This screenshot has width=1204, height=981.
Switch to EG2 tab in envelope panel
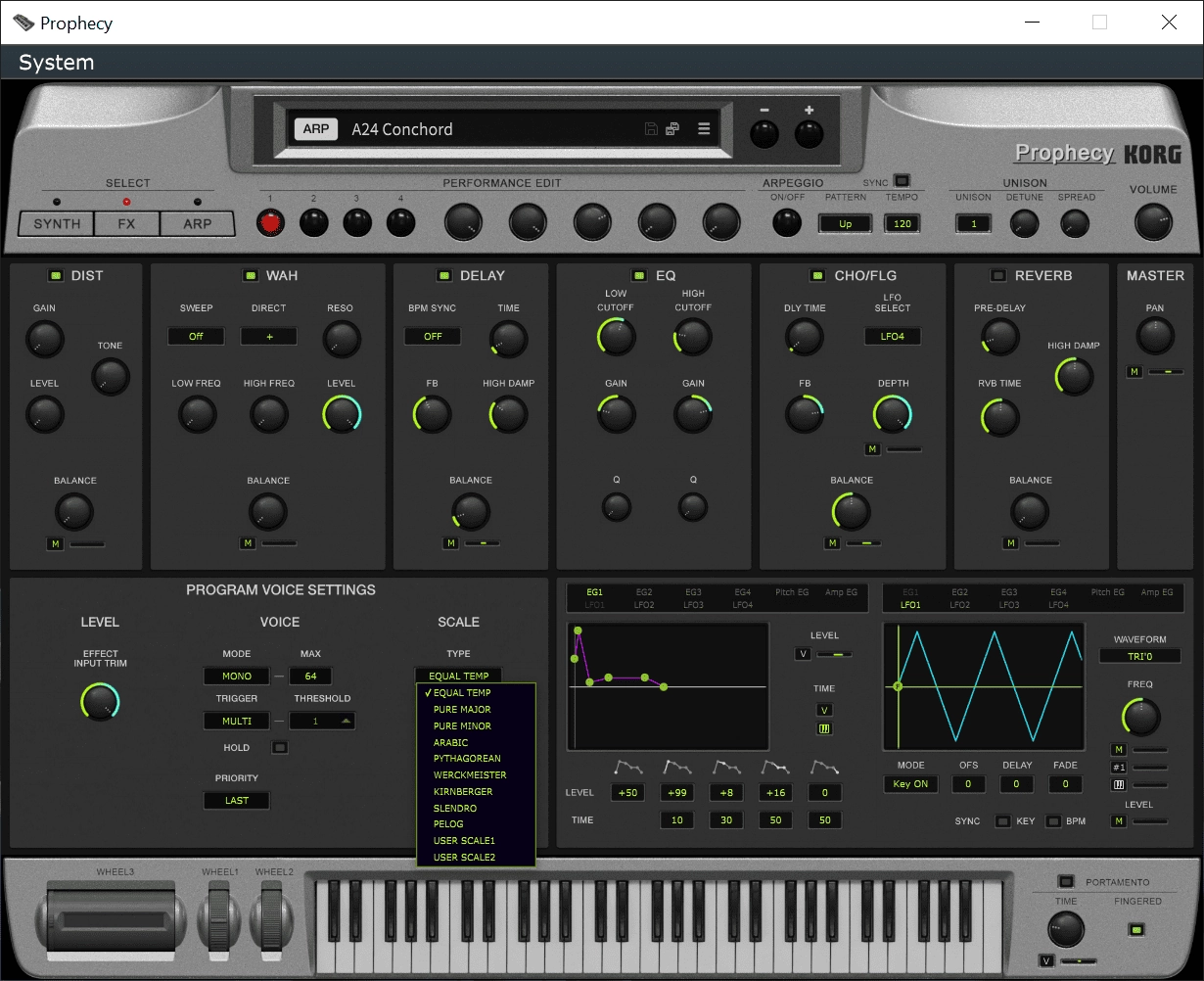point(644,592)
